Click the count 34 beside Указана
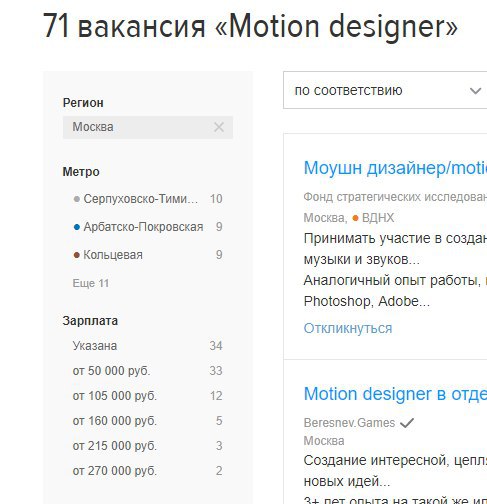The width and height of the screenshot is (487, 504). (x=216, y=346)
